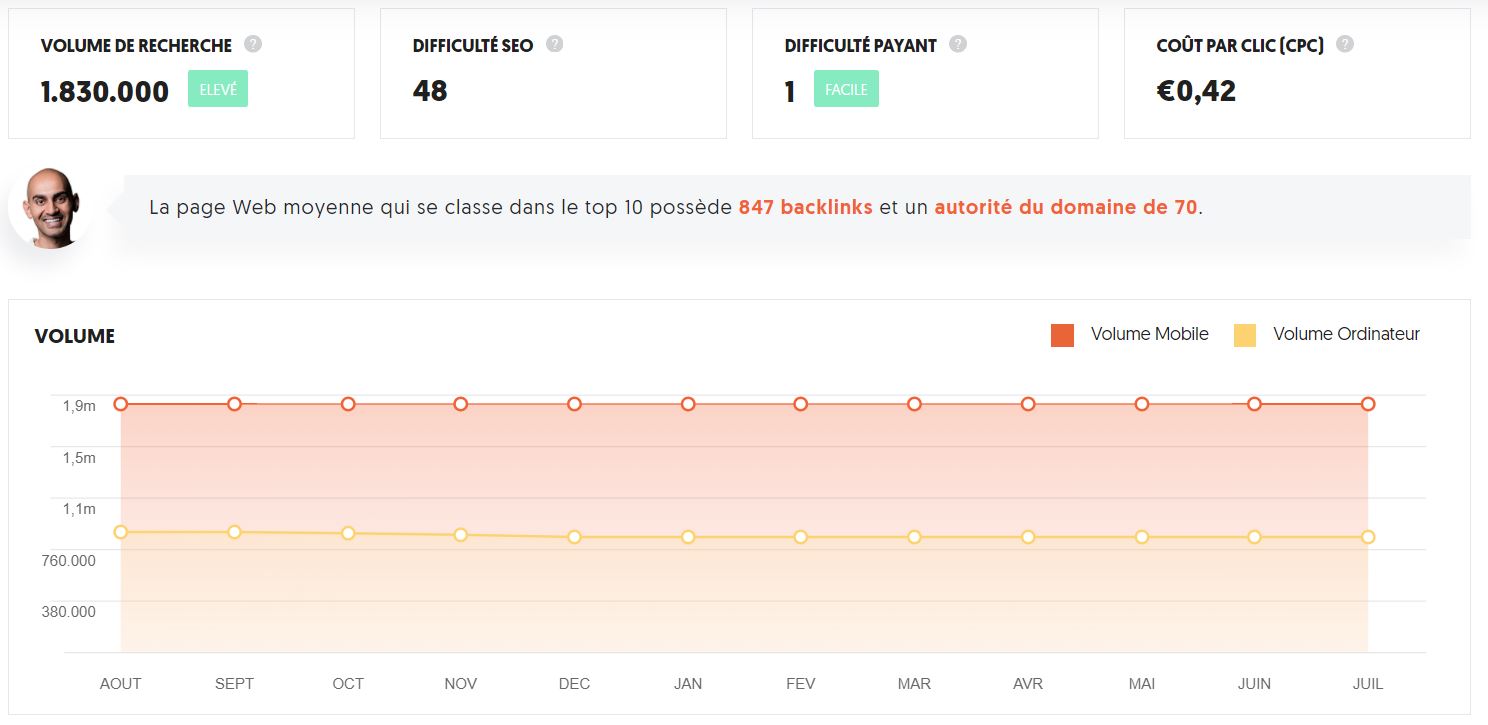The height and width of the screenshot is (725, 1488).
Task: Select mobile volume point for SEPT
Action: pos(234,404)
